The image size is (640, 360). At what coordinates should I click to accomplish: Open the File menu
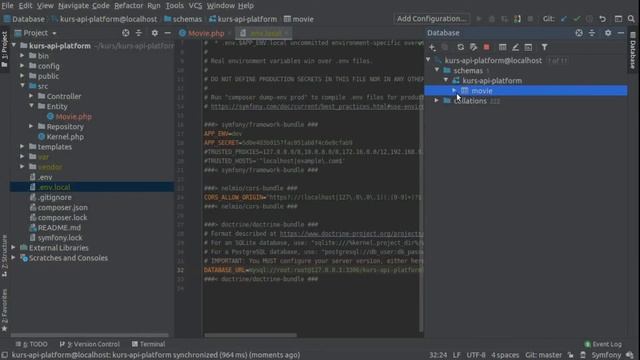7,6
